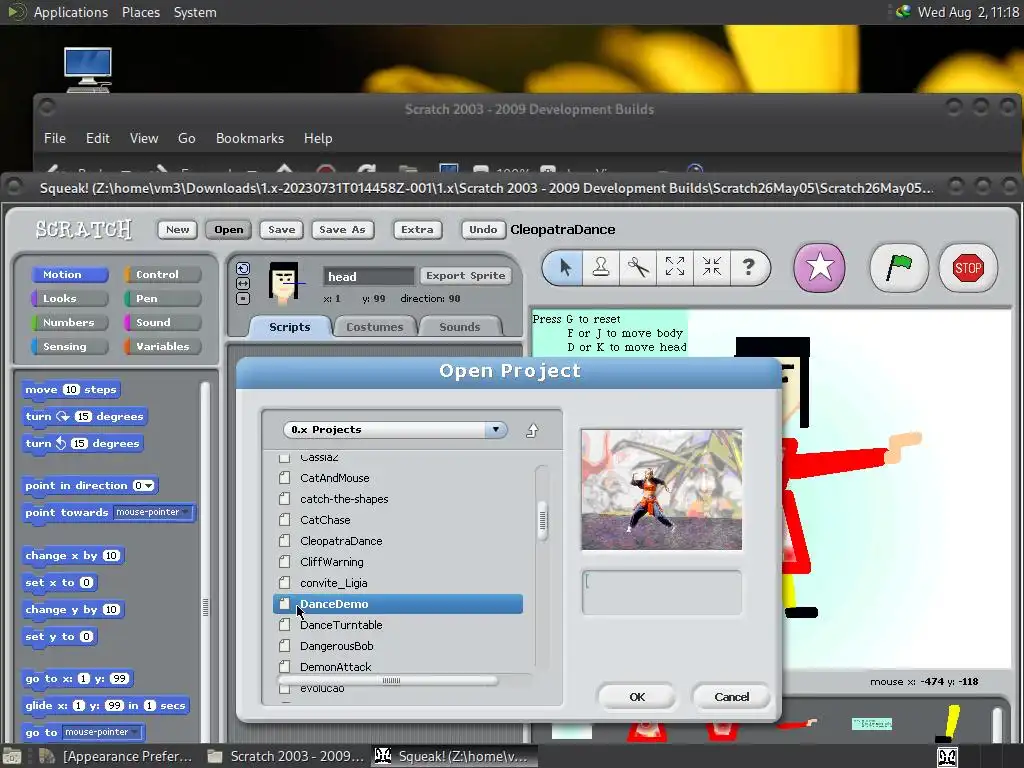Screen dimensions: 1024x768
Task: Select the scissors delete tool
Action: 638,267
